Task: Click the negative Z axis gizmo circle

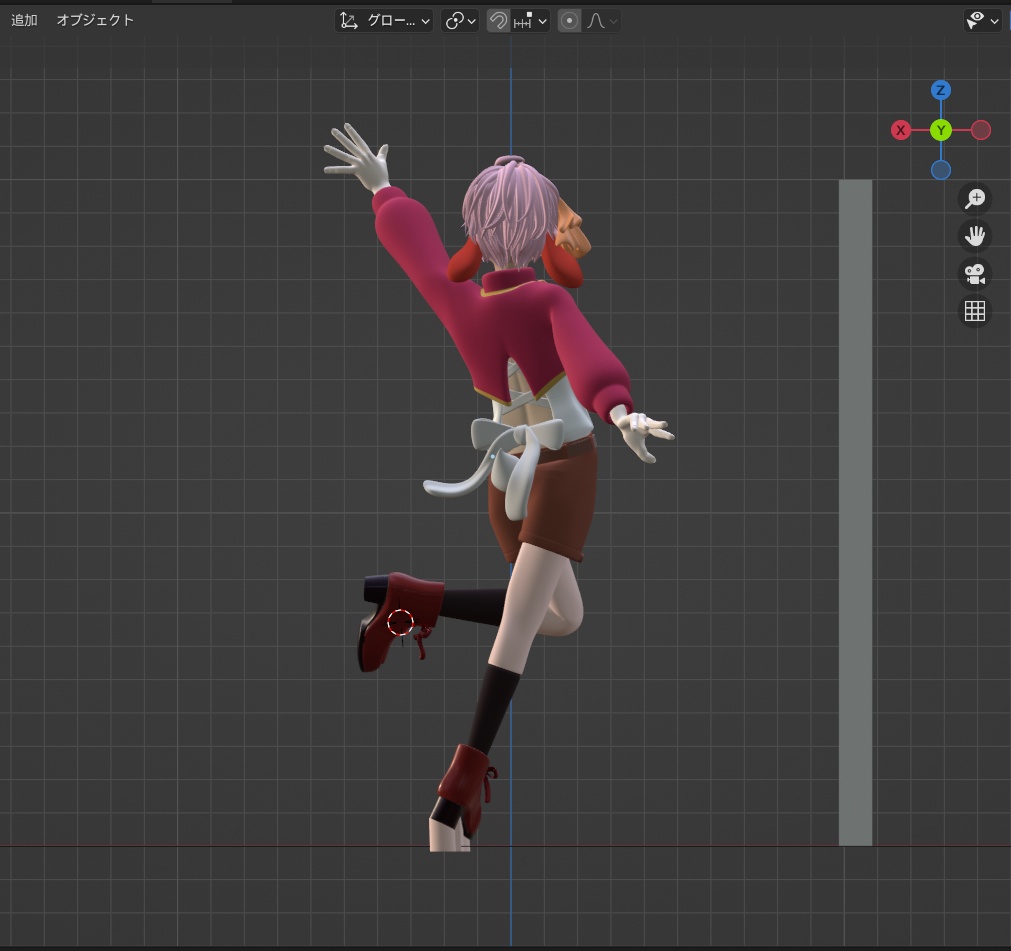Action: coord(941,170)
